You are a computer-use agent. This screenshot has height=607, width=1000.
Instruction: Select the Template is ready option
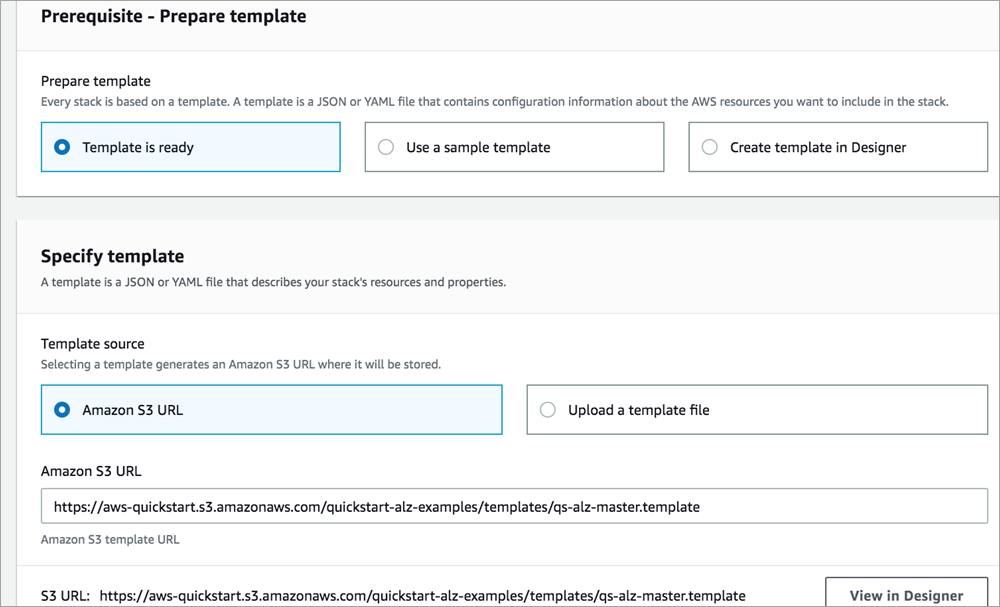click(x=190, y=147)
